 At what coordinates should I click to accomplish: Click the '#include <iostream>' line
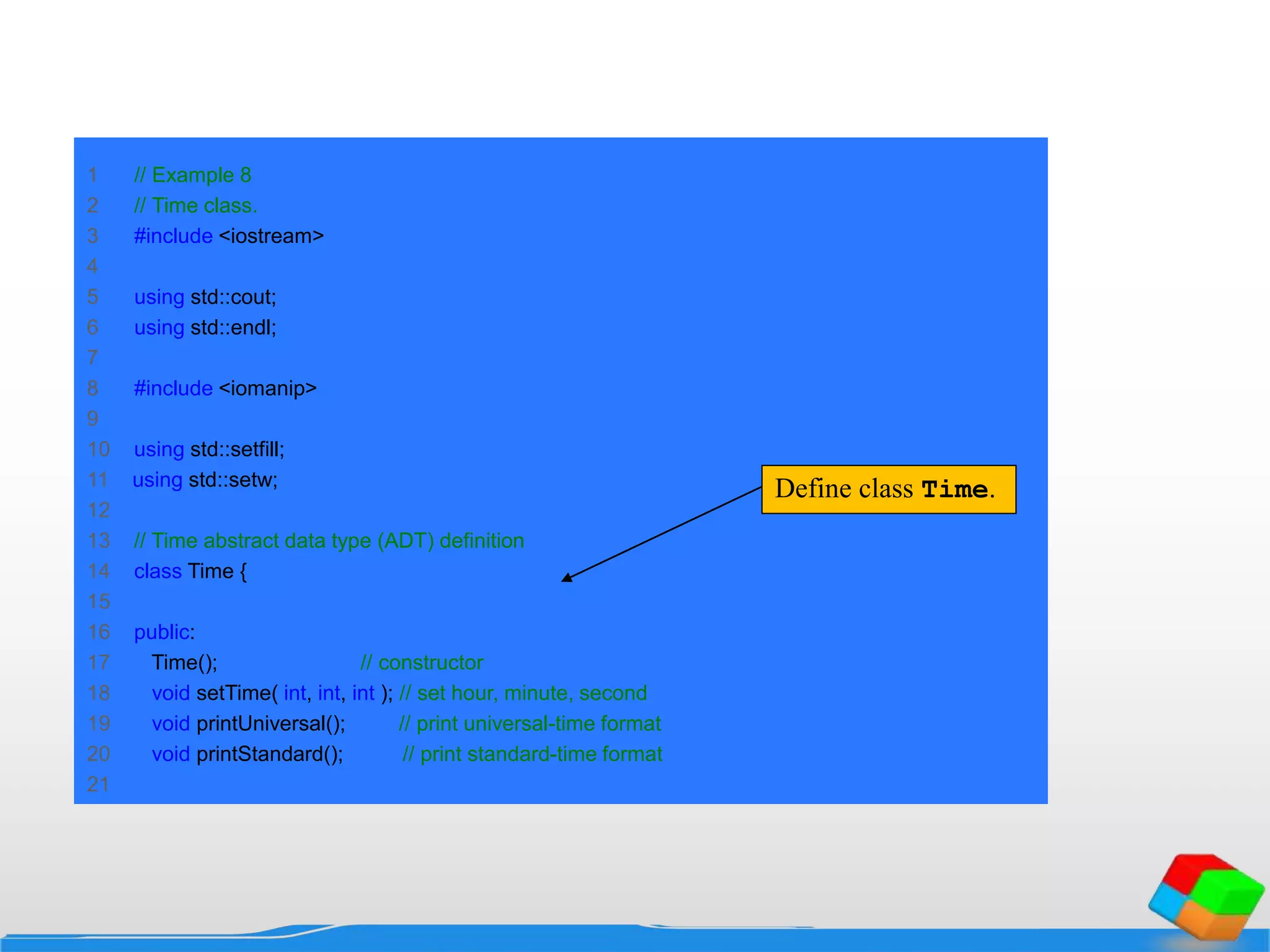pos(229,236)
